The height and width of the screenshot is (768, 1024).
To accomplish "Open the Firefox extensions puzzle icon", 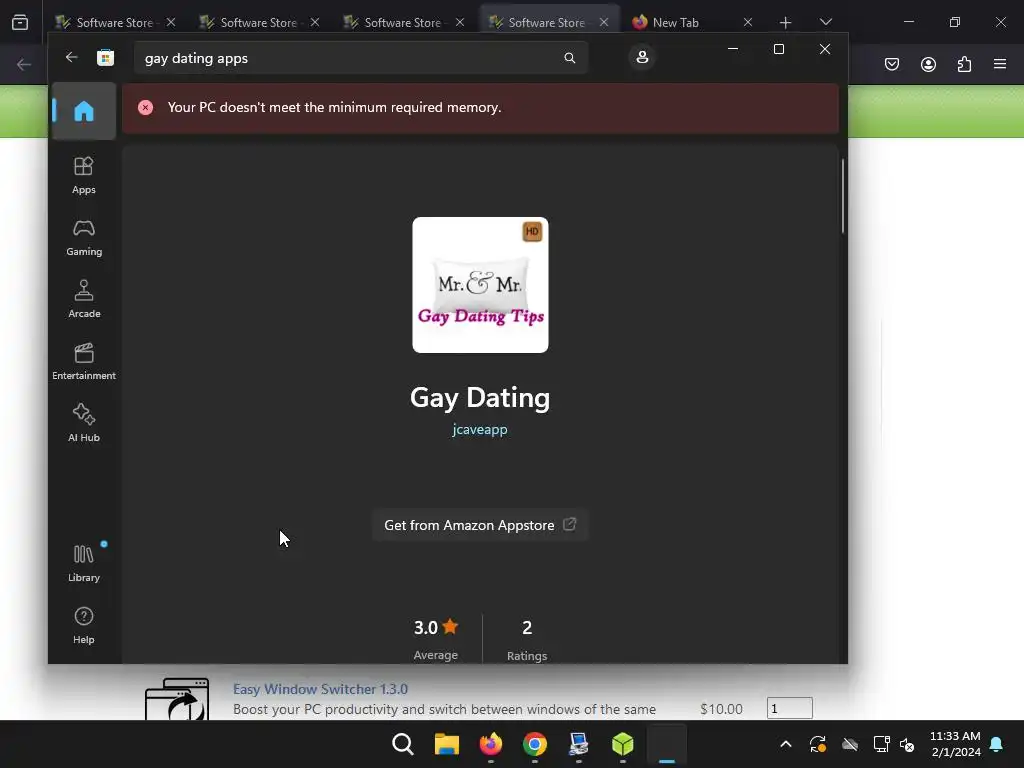I will coord(964,64).
